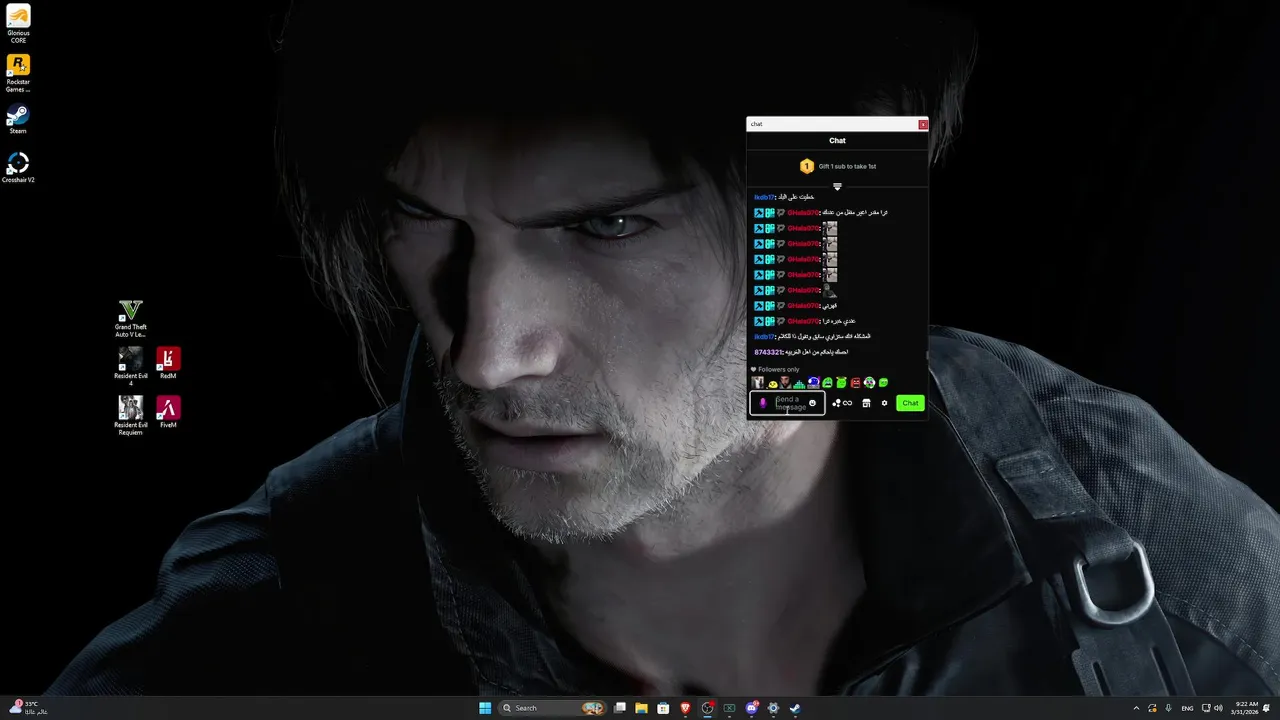This screenshot has height=720, width=1280.
Task: Click the top ikdb17 username in chat
Action: click(x=764, y=197)
